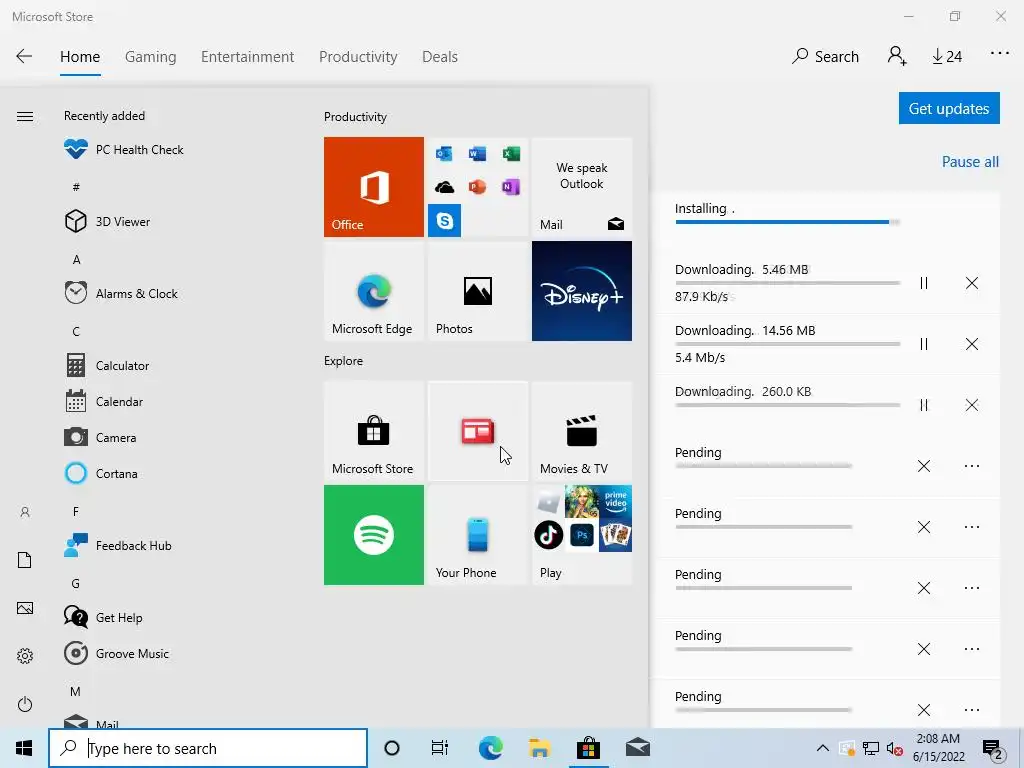Click the Installing progress bar
This screenshot has width=1024, height=768.
(x=788, y=222)
